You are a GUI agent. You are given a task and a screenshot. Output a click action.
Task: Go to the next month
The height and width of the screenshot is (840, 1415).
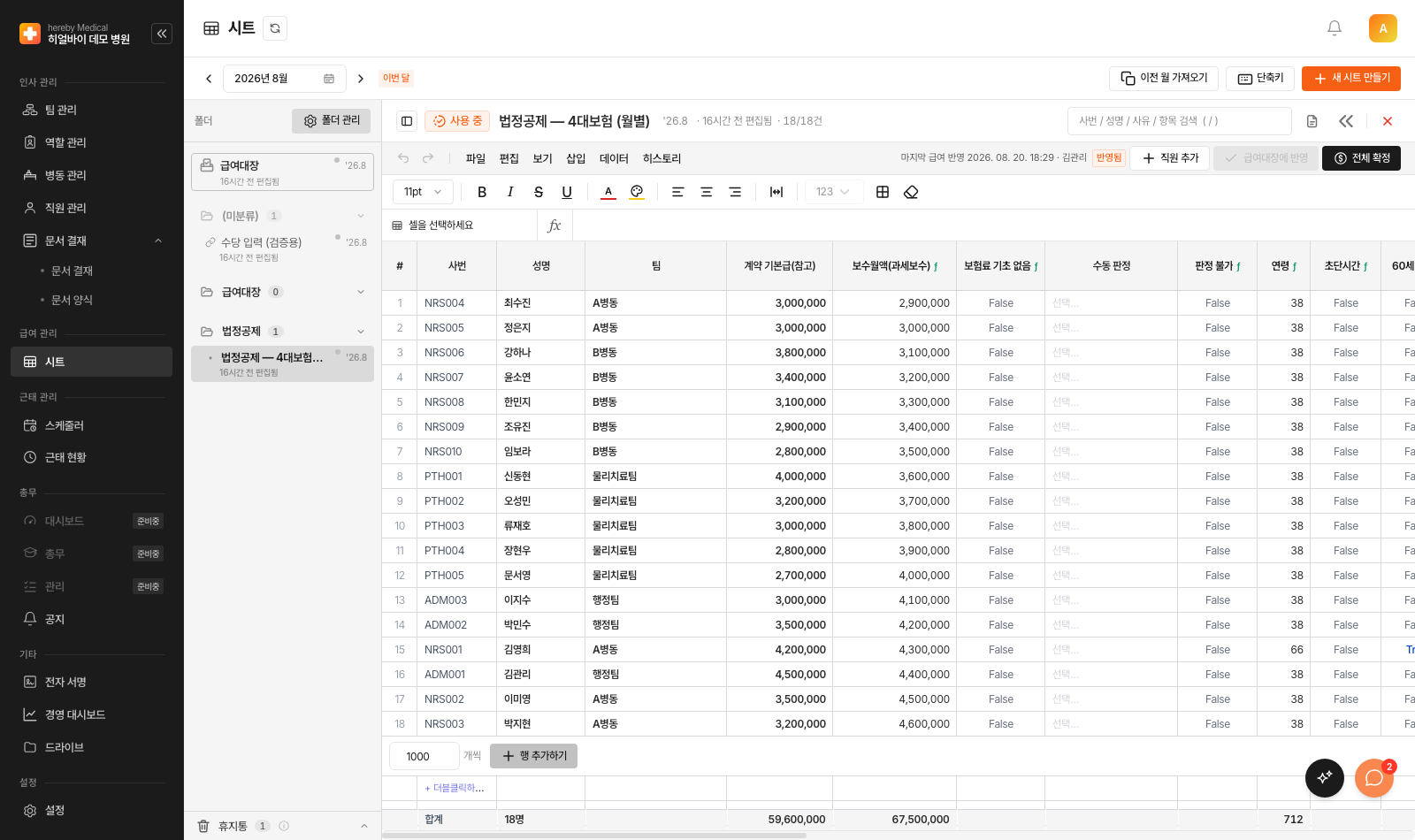pos(361,79)
